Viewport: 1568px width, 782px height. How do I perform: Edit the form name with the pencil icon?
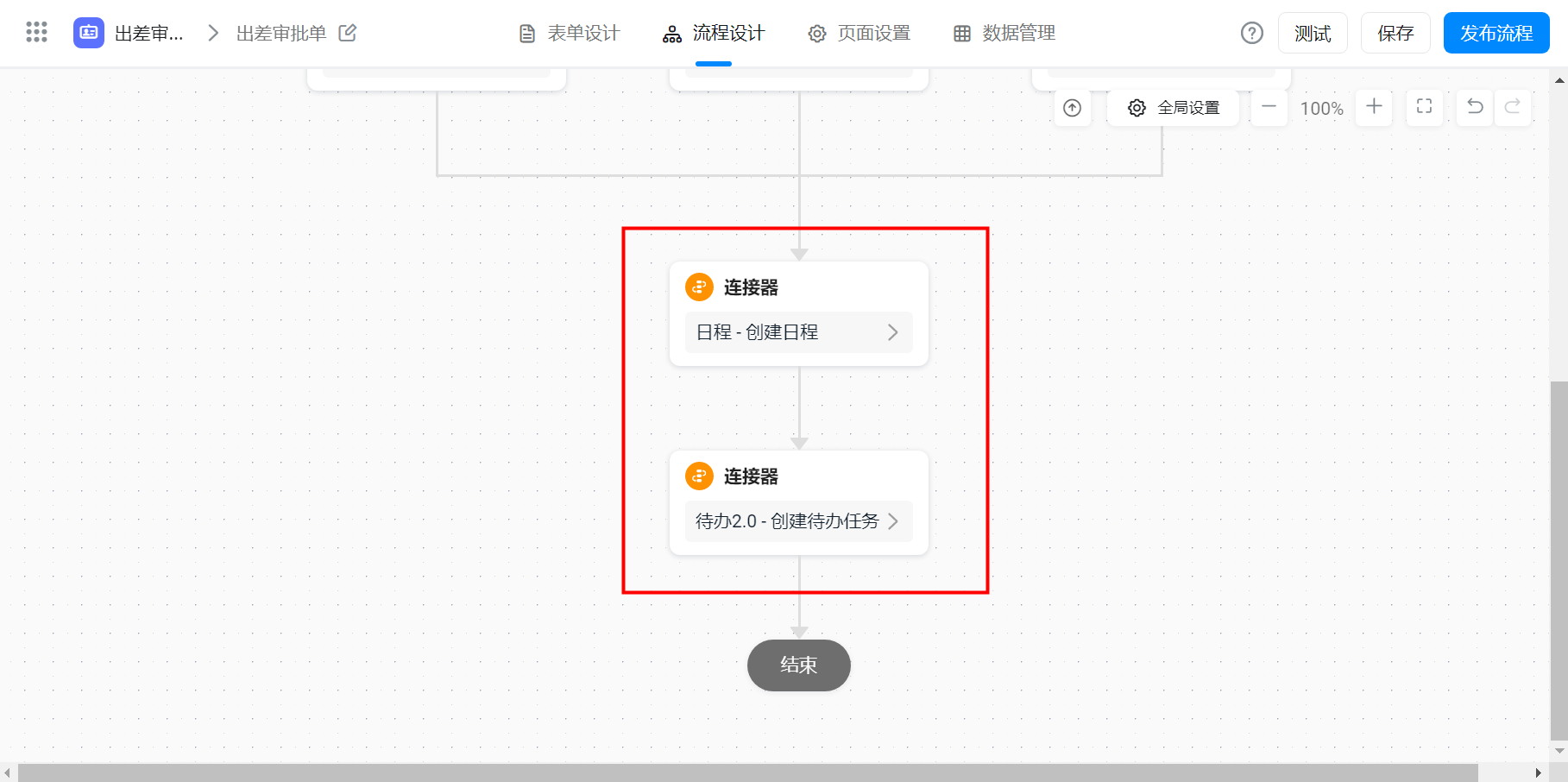(x=348, y=33)
